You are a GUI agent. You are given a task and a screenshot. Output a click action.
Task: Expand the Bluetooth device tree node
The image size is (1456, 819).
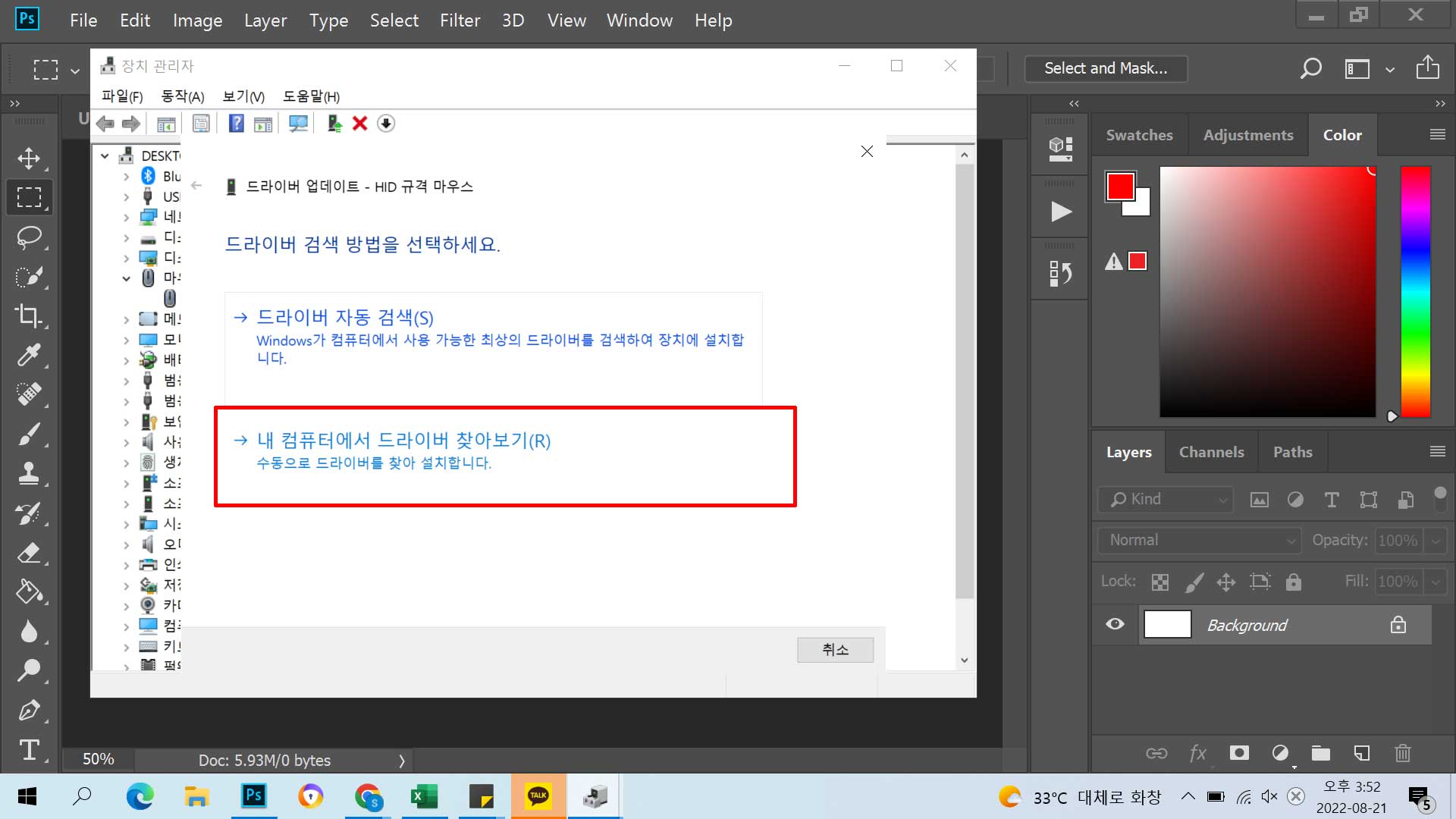[x=127, y=177]
